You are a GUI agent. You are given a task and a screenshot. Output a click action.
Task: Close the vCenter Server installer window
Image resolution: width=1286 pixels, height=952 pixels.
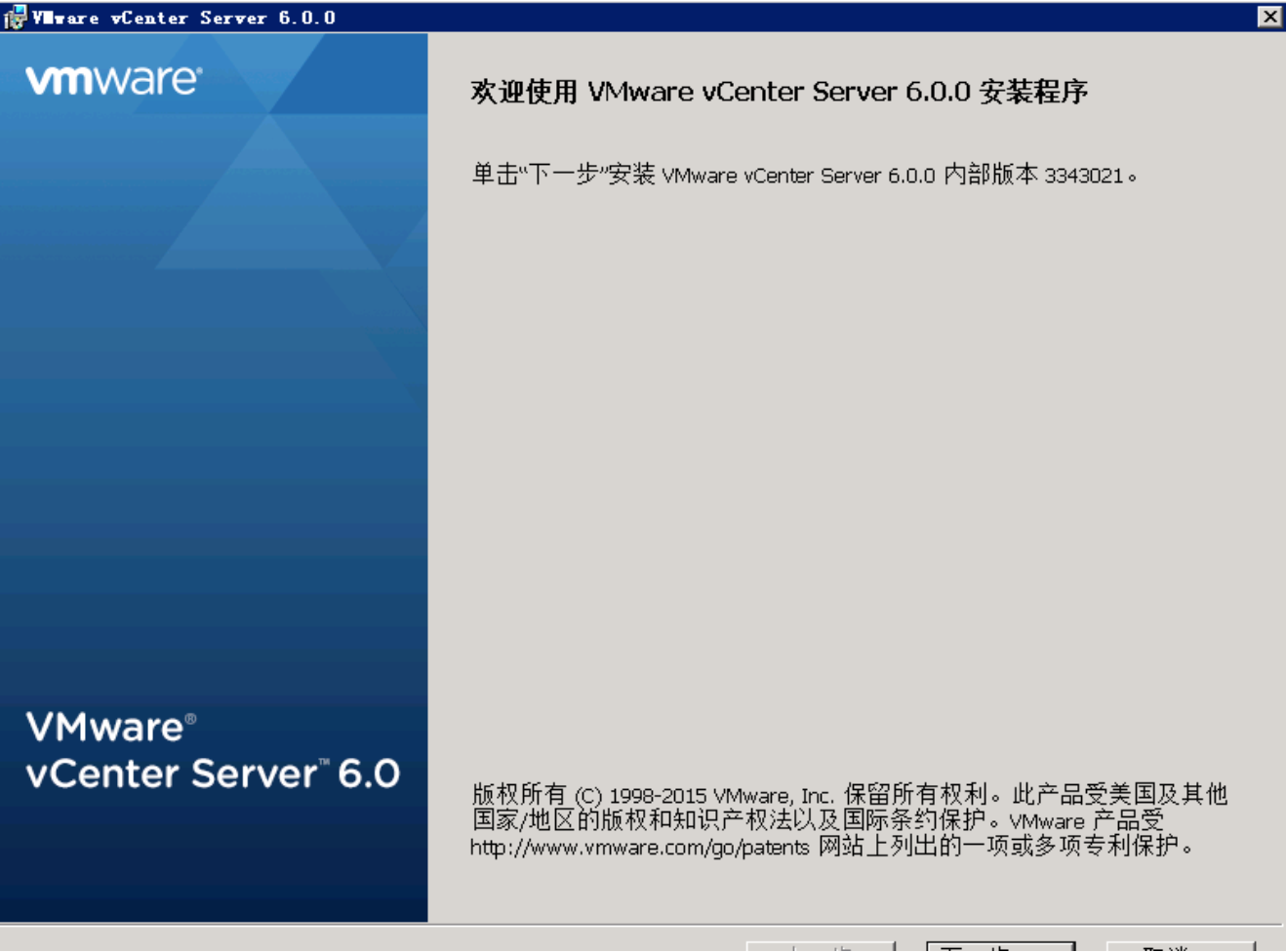click(1268, 17)
